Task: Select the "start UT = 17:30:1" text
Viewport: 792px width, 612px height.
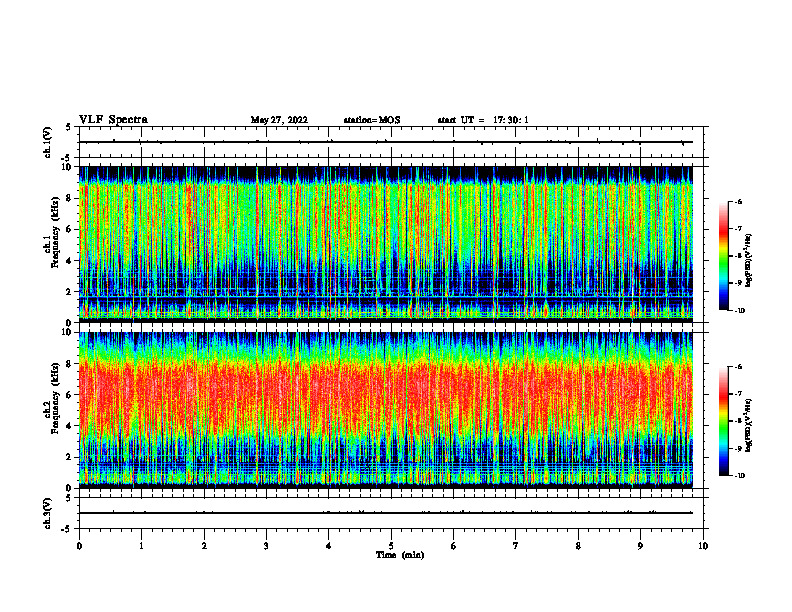Action: (483, 120)
